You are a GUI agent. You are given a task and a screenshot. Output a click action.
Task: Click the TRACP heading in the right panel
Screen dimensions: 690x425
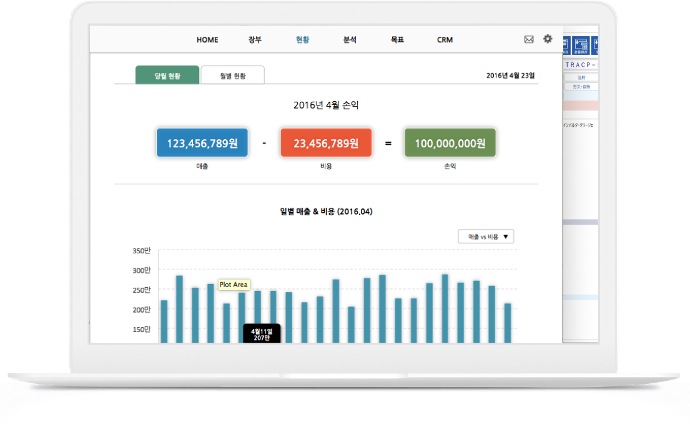(580, 64)
